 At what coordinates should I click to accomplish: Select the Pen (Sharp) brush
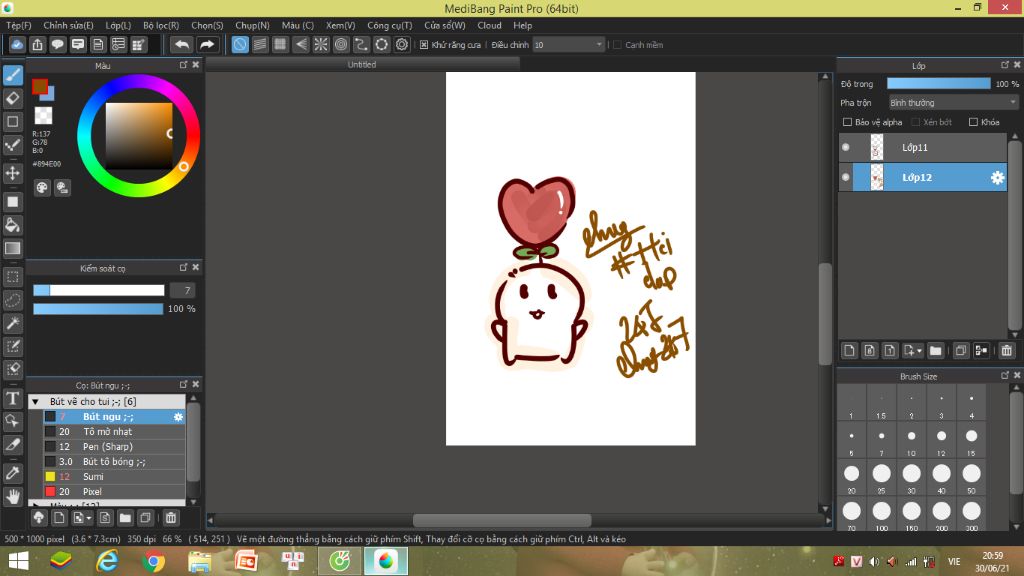[114, 447]
